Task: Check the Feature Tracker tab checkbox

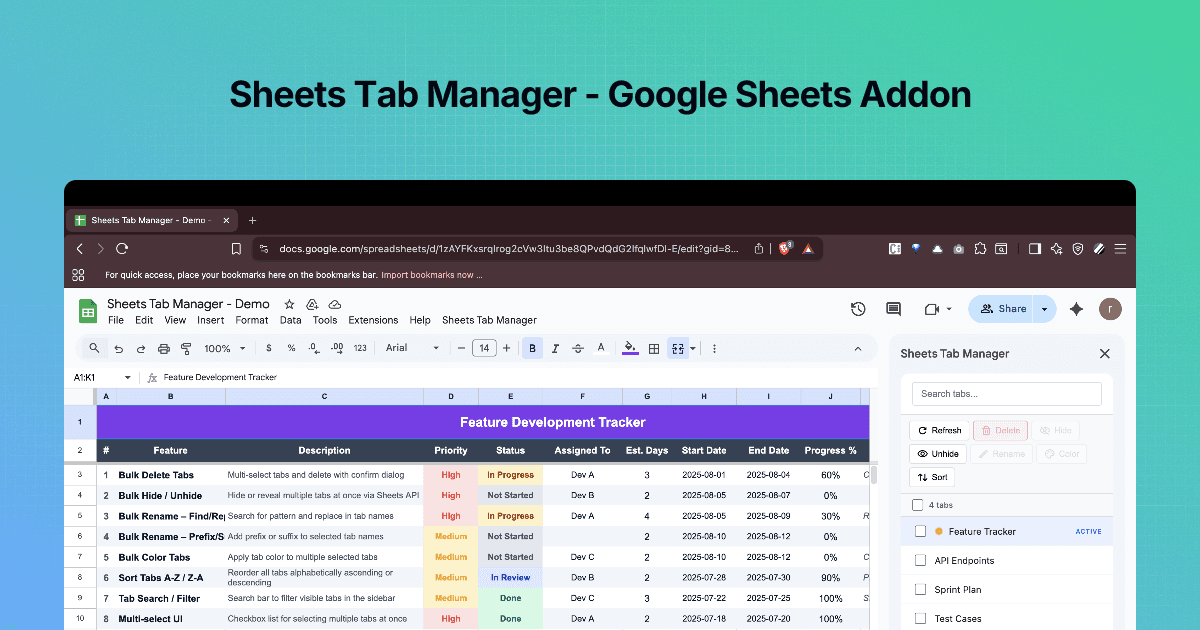Action: tap(921, 531)
